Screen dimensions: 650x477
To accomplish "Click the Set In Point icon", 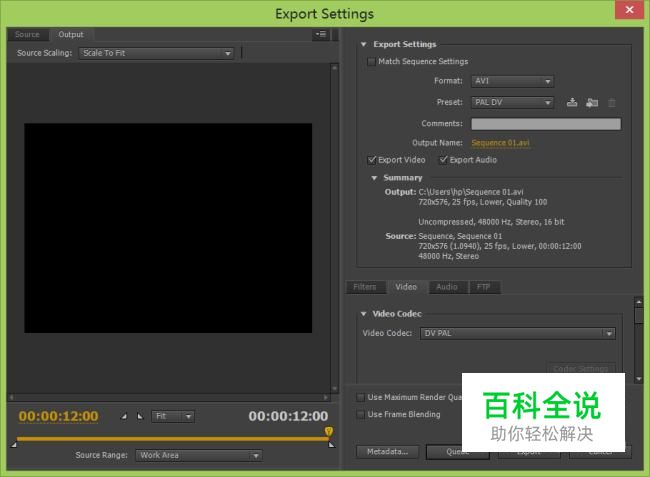I will 124,416.
